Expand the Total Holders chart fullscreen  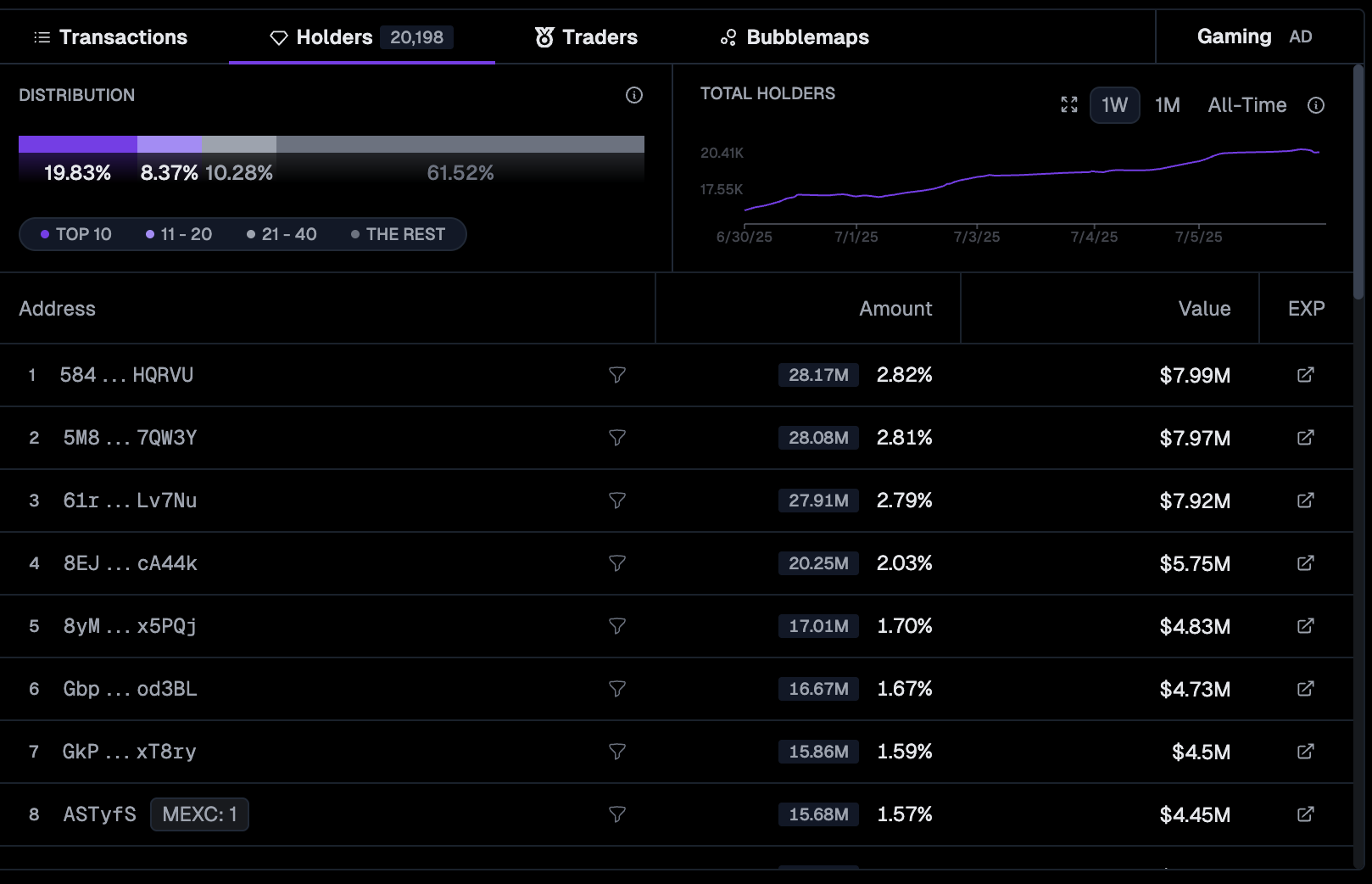point(1068,104)
